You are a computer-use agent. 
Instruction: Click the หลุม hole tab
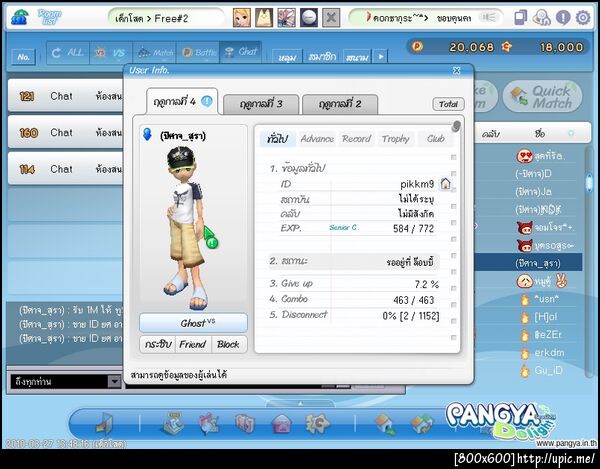tap(287, 57)
